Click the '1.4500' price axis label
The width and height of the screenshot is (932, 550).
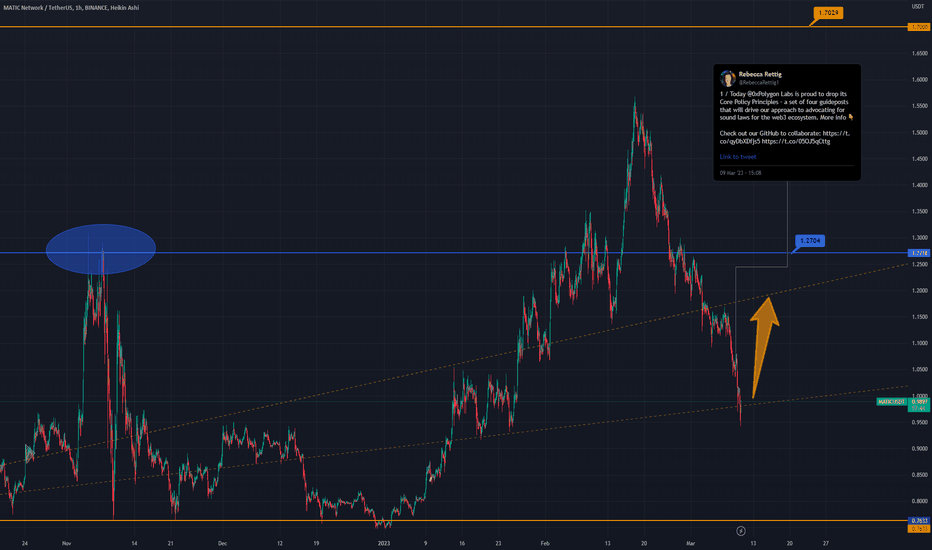coord(919,159)
